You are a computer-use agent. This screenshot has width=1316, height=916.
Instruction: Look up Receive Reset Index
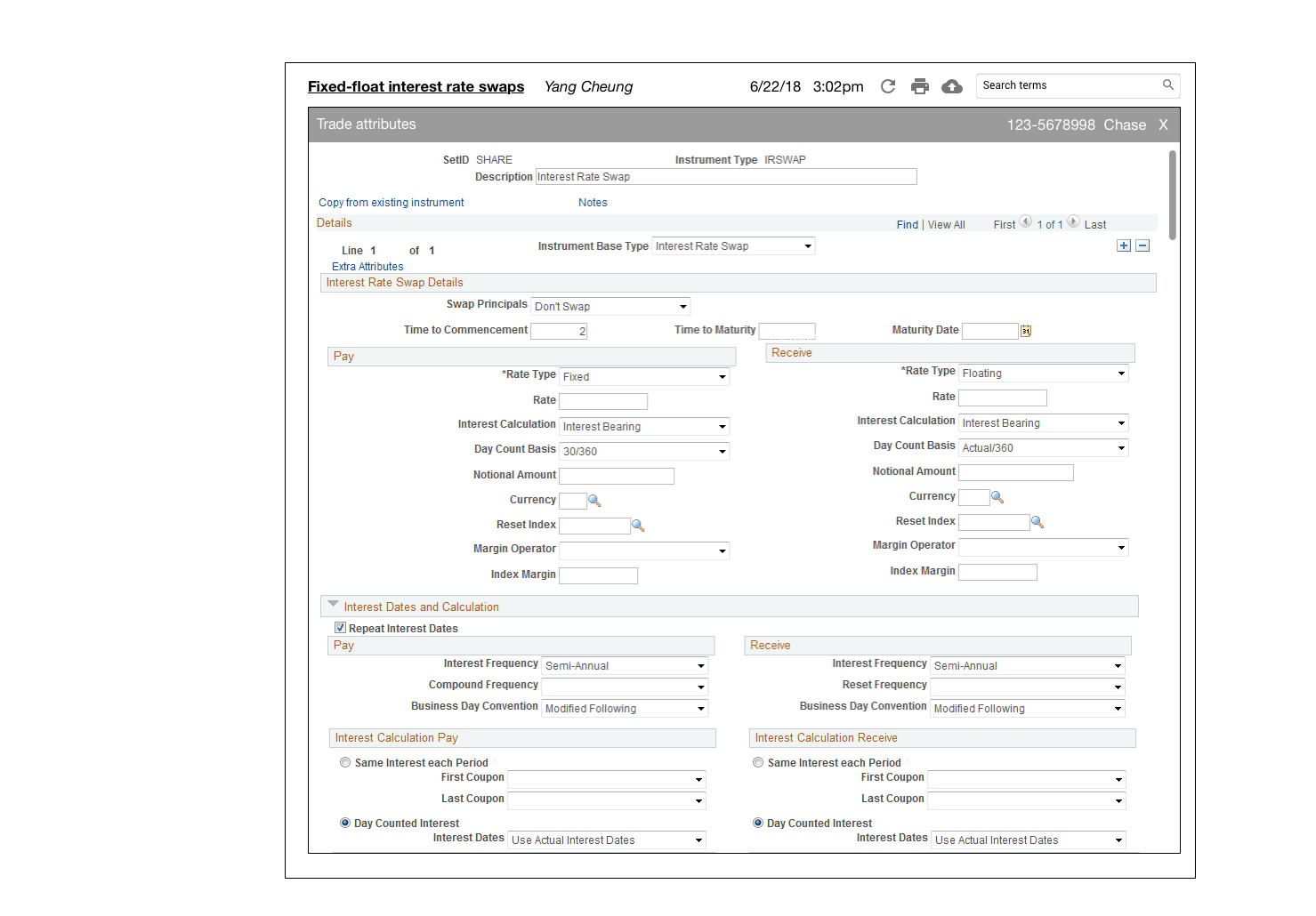pos(1037,522)
